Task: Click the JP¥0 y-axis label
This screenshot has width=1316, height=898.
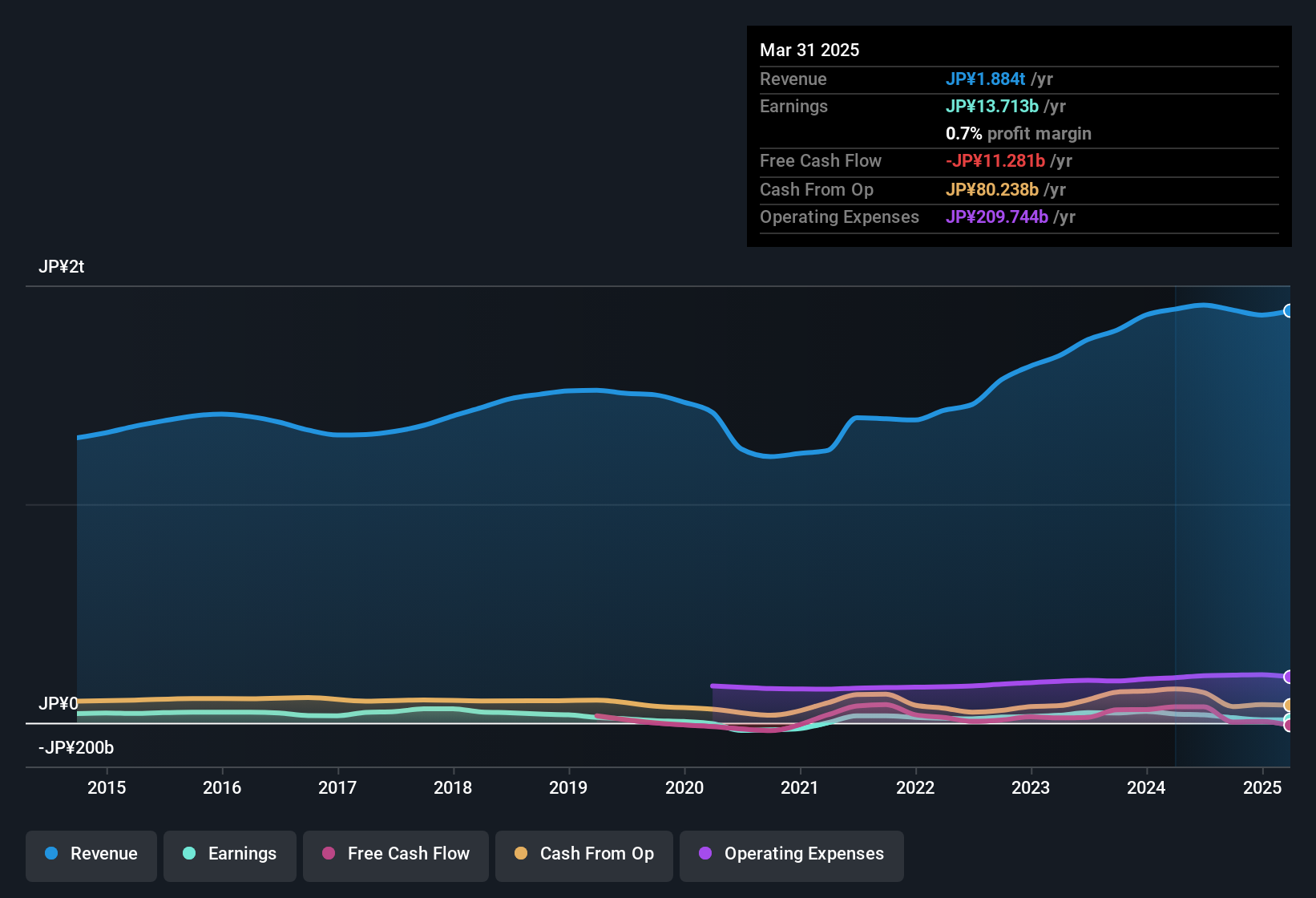Action: click(x=59, y=704)
